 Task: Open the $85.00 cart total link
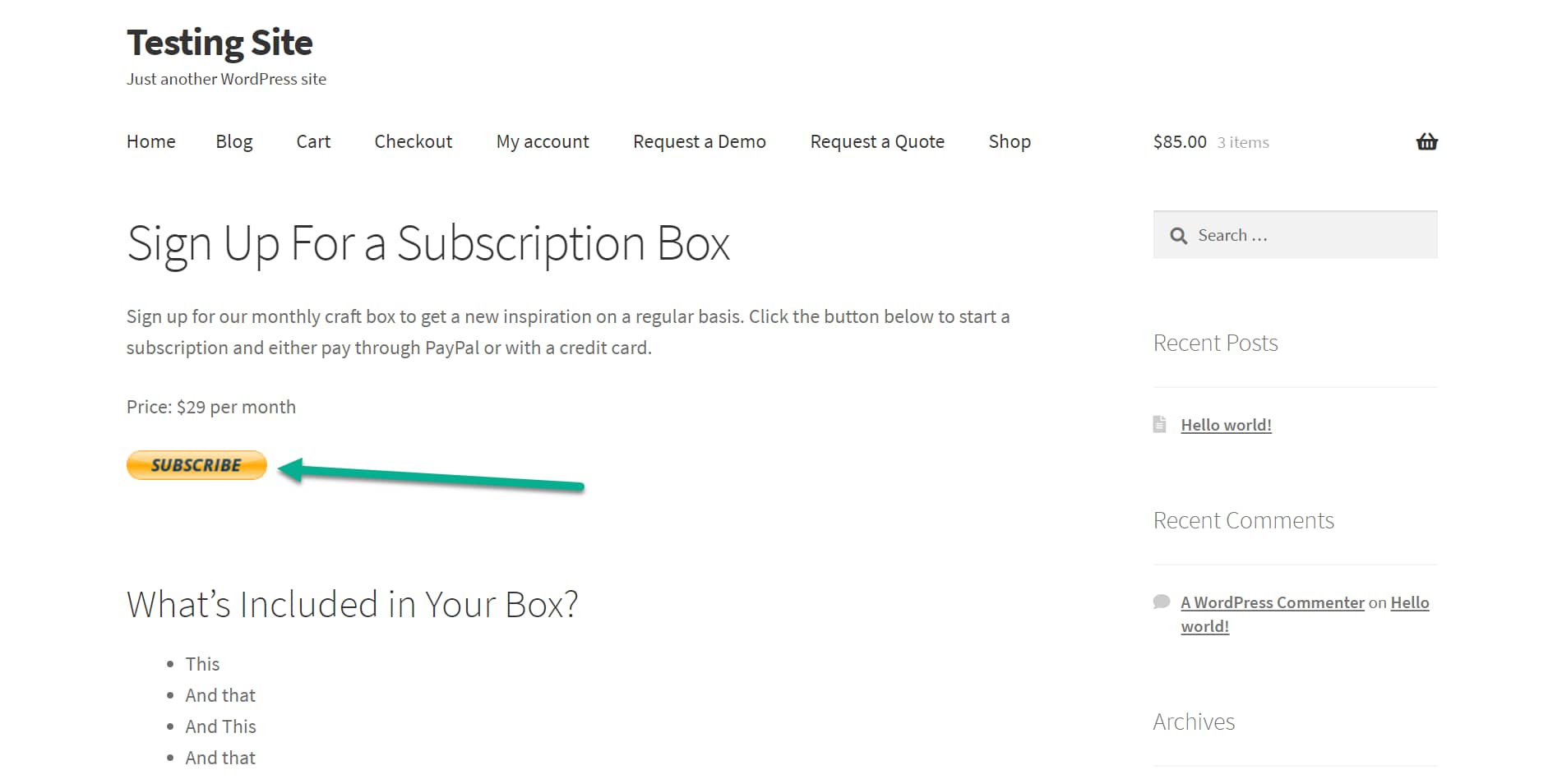(1179, 142)
